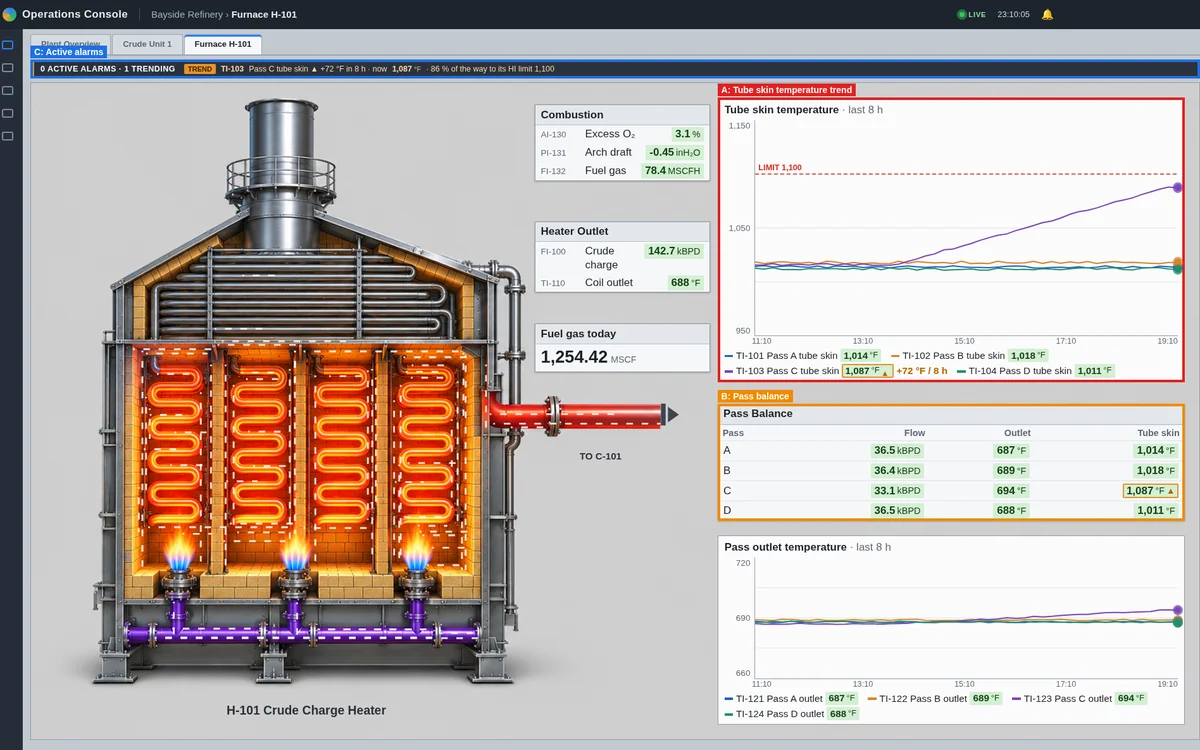Click Pass B tube skin 1,018 °F cell
Image resolution: width=1200 pixels, height=750 pixels.
(x=1156, y=470)
